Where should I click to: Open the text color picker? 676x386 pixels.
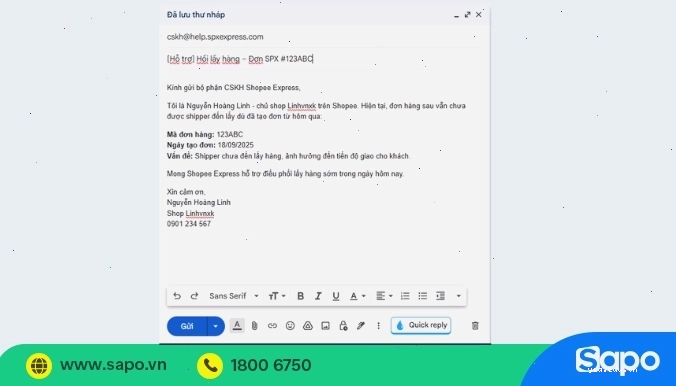coord(357,296)
